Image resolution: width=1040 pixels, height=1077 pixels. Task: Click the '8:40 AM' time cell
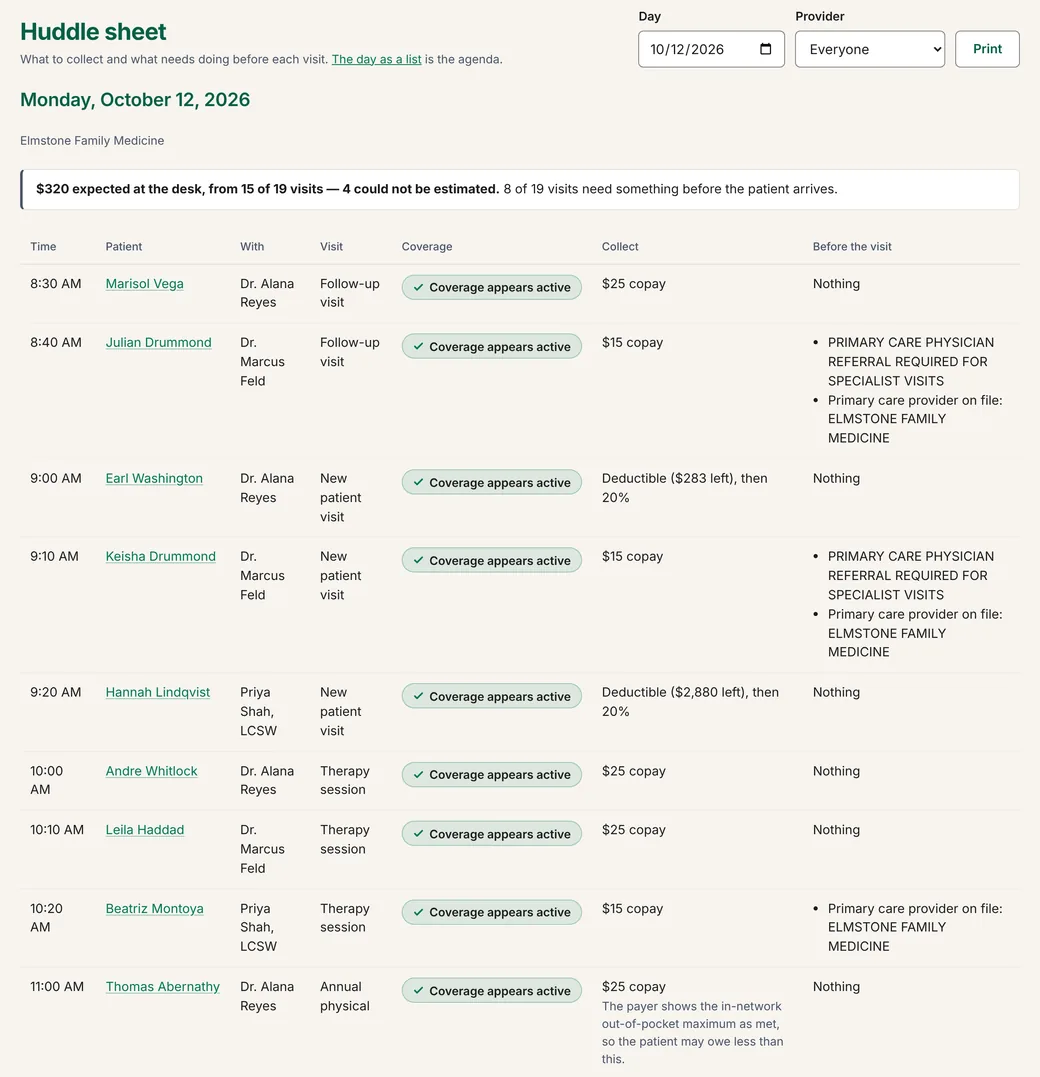pos(56,342)
